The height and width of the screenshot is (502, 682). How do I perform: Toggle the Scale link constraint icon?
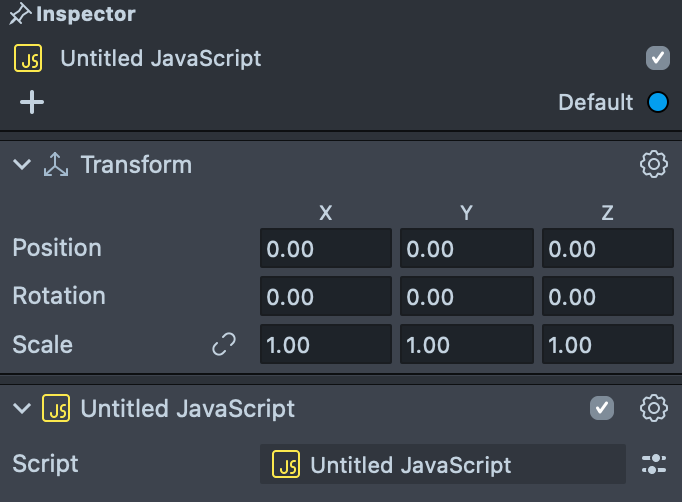(224, 345)
